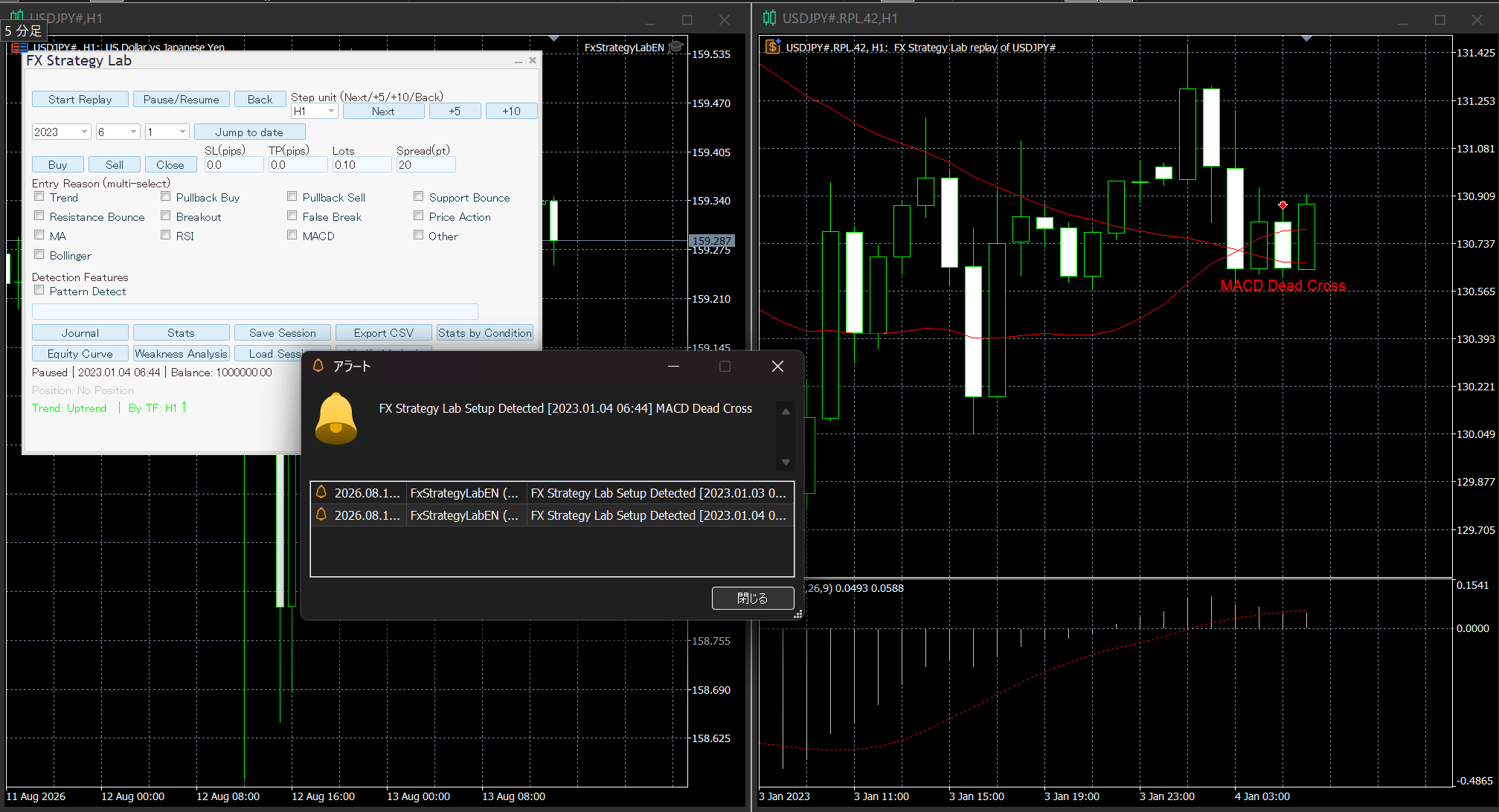Viewport: 1499px width, 812px height.
Task: Export trades with Export CSV
Action: pyautogui.click(x=384, y=333)
